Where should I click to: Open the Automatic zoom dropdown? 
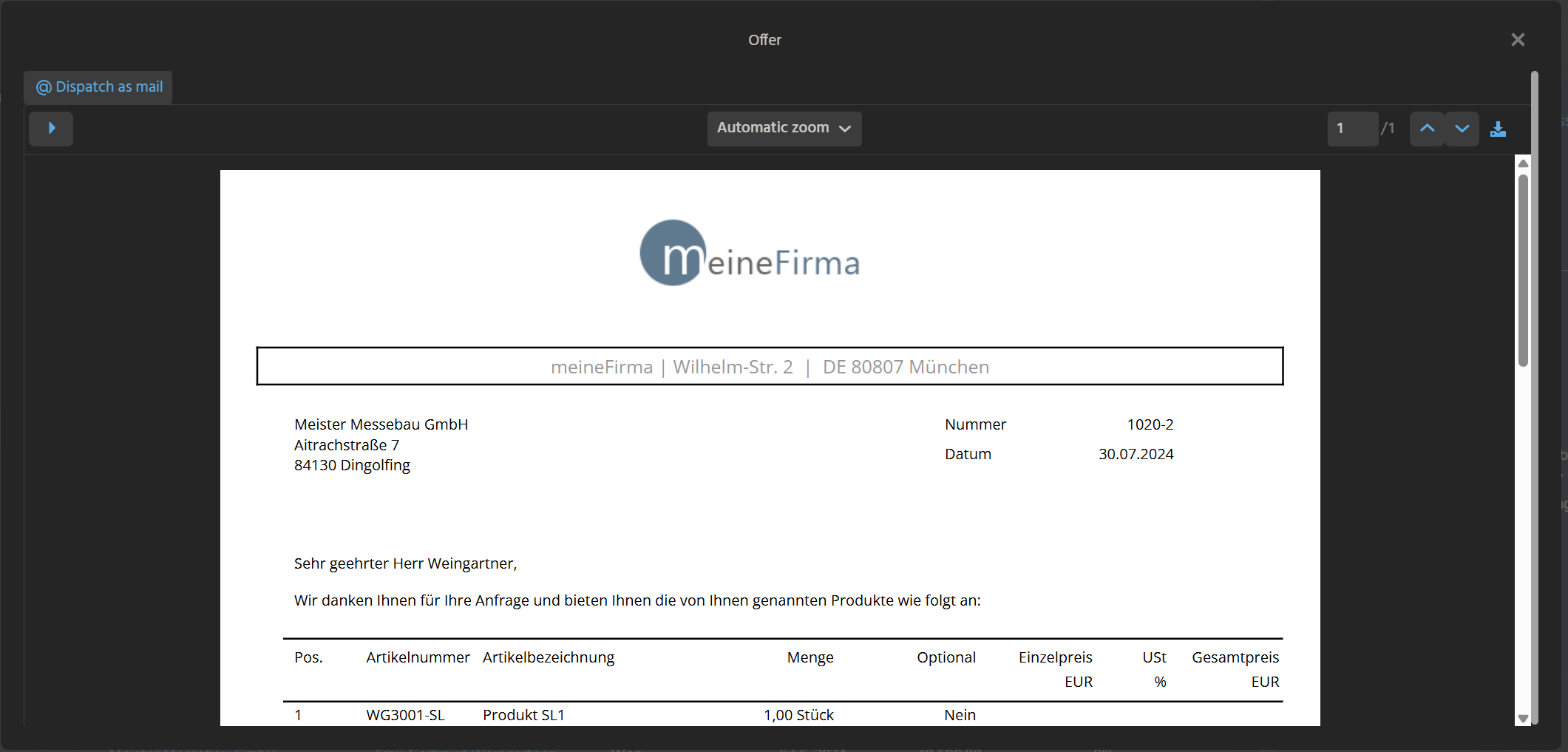coord(784,129)
